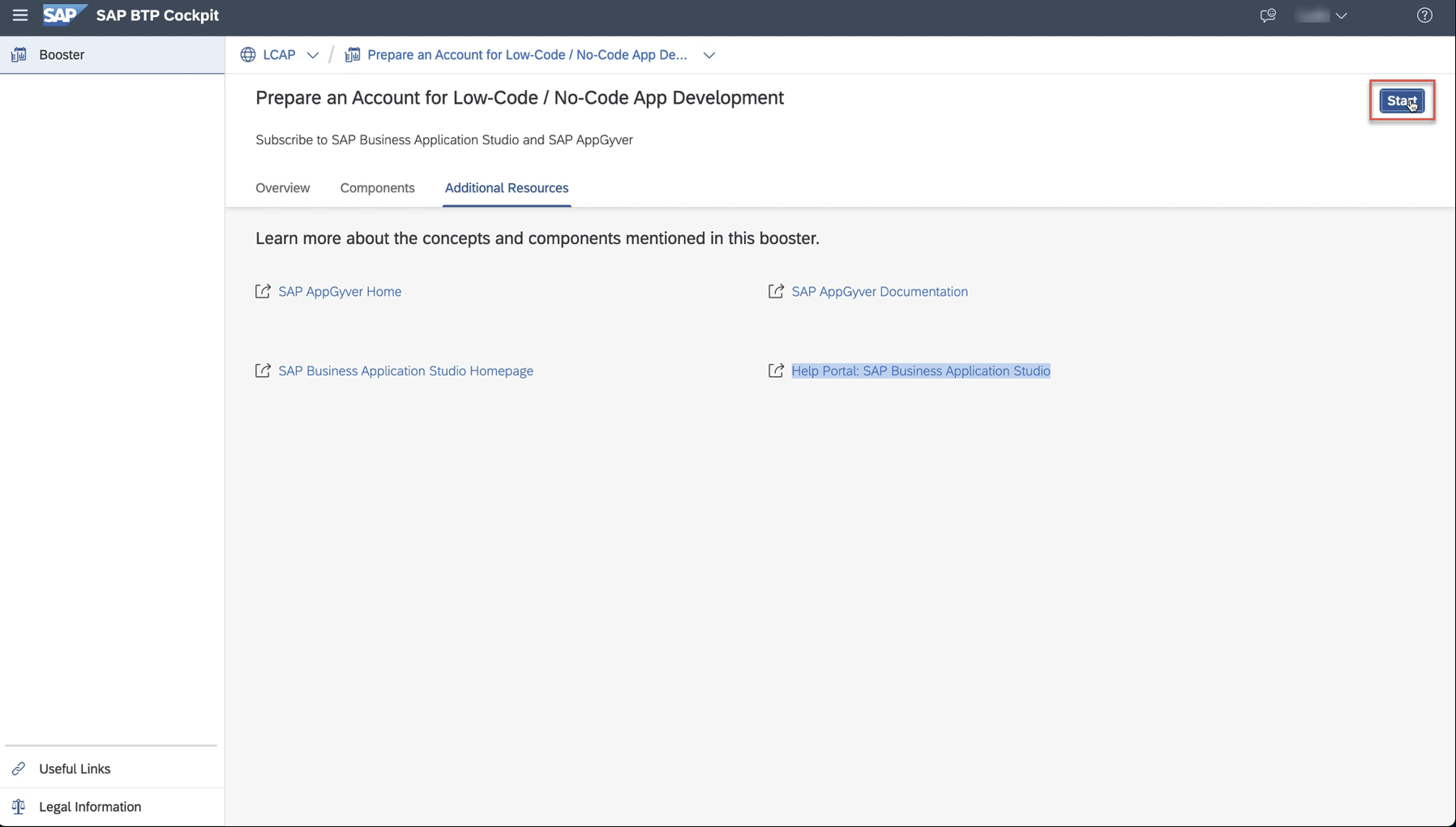This screenshot has width=1456, height=827.
Task: Open the SAP AppGyver Documentation link
Action: (880, 291)
